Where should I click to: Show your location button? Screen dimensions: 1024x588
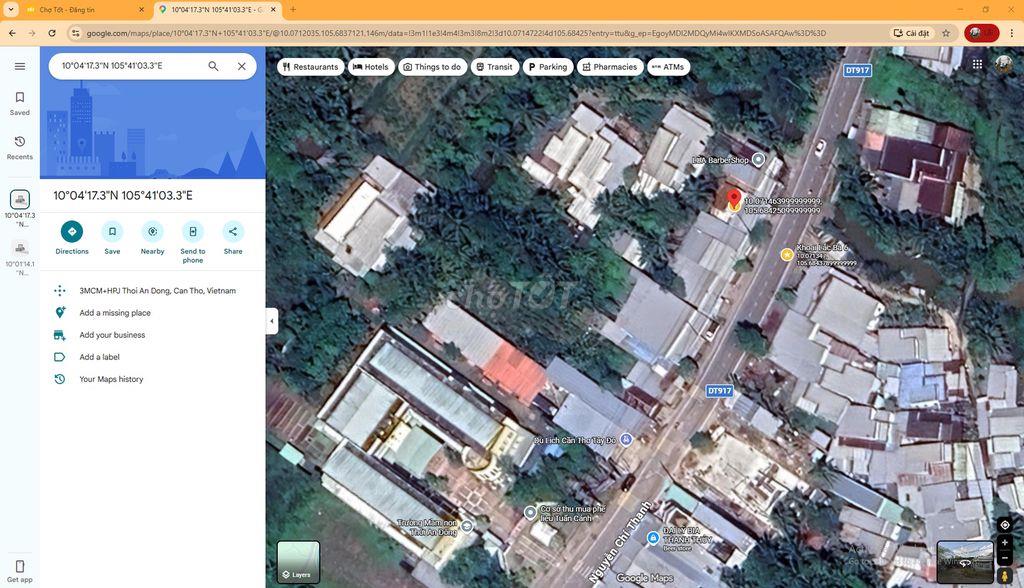pyautogui.click(x=1004, y=525)
